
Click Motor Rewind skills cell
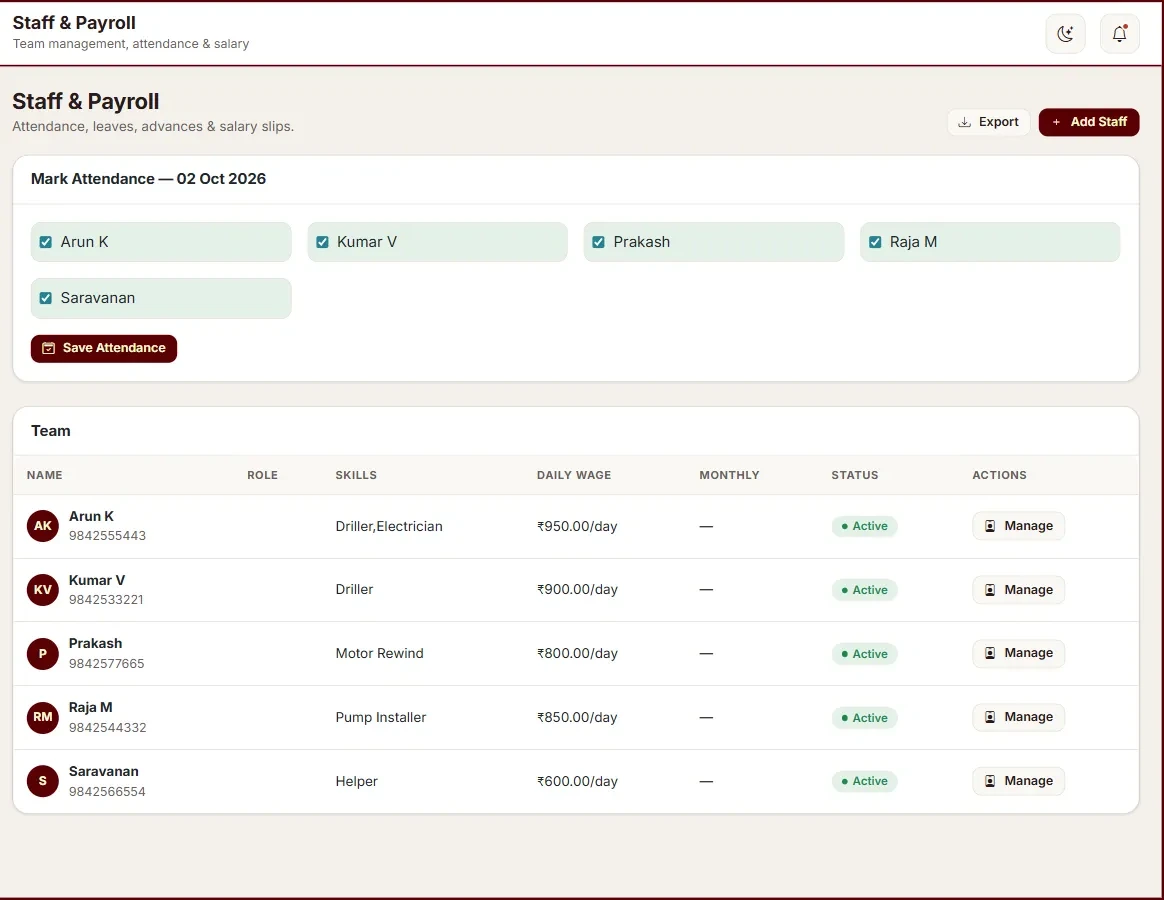point(379,653)
